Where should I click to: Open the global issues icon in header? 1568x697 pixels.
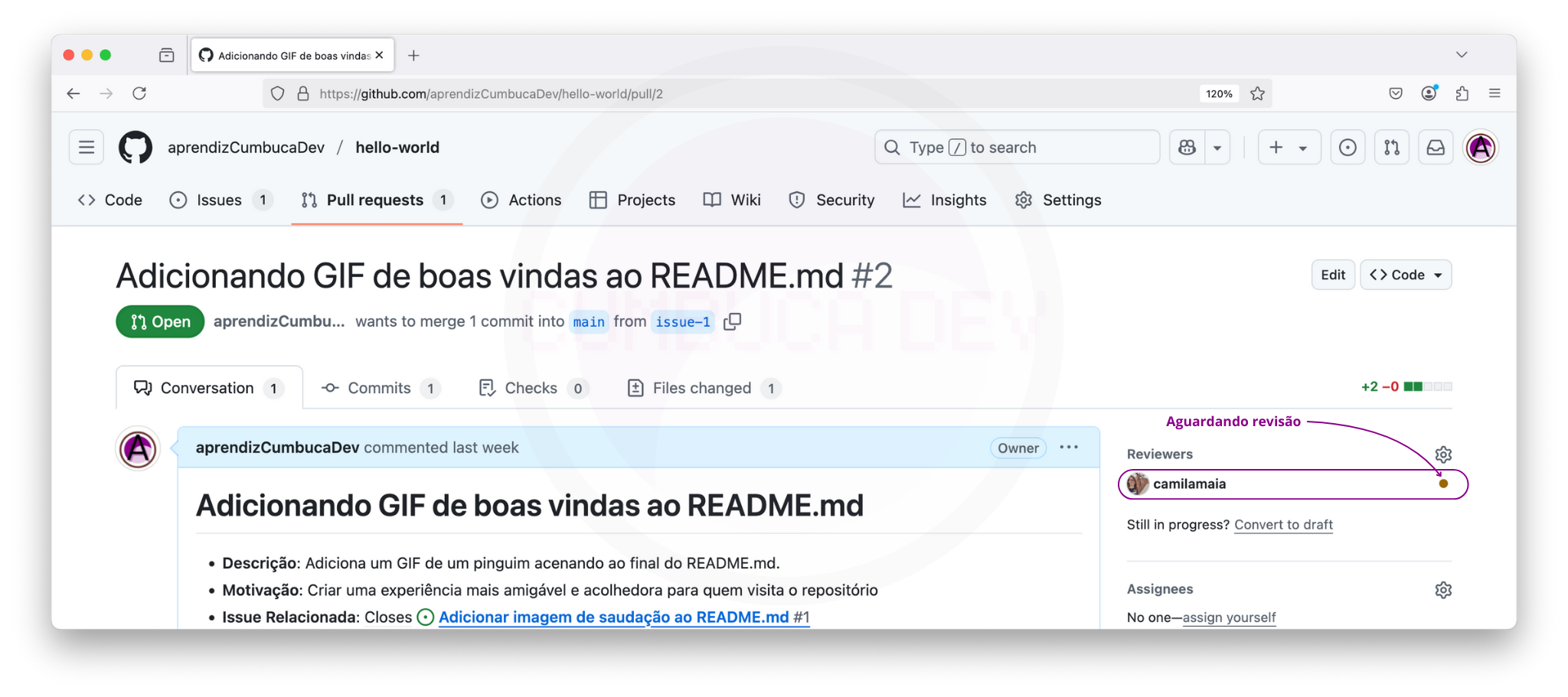point(1347,148)
